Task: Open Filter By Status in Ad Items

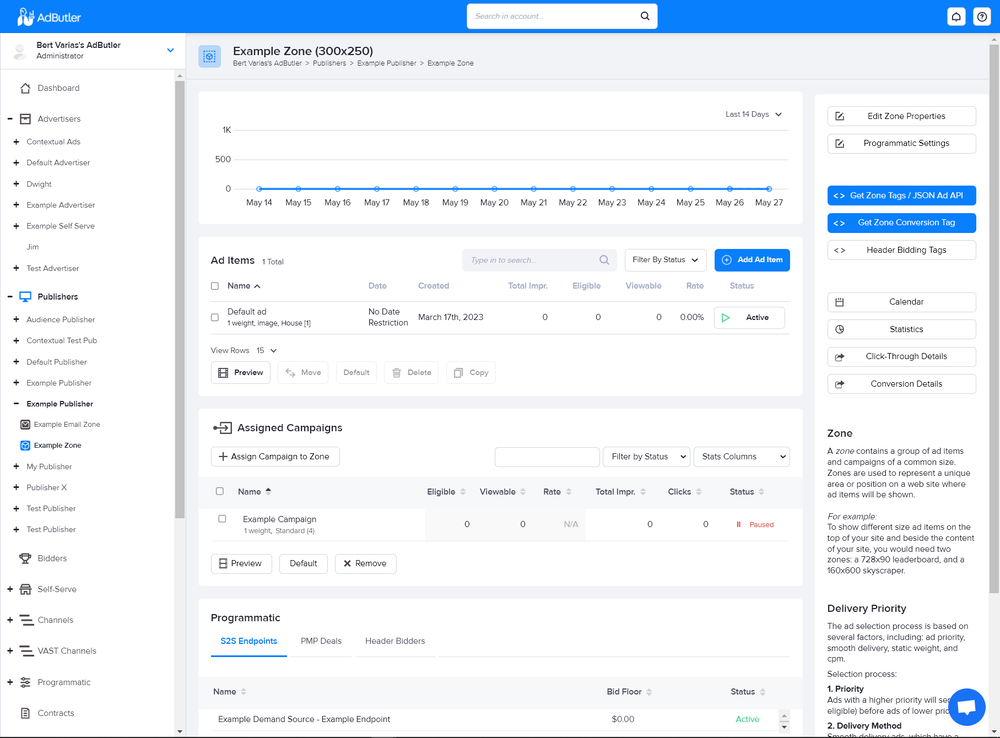Action: coord(665,260)
